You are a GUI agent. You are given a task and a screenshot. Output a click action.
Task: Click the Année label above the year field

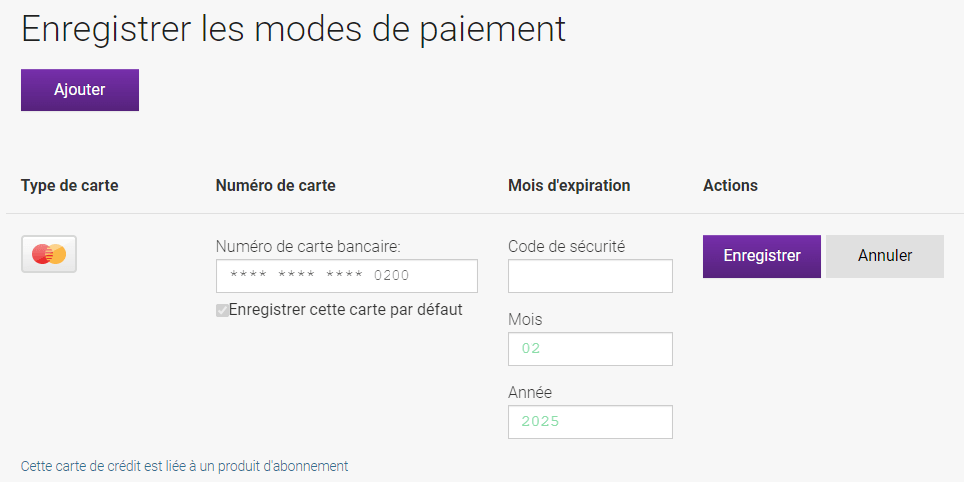(x=530, y=392)
